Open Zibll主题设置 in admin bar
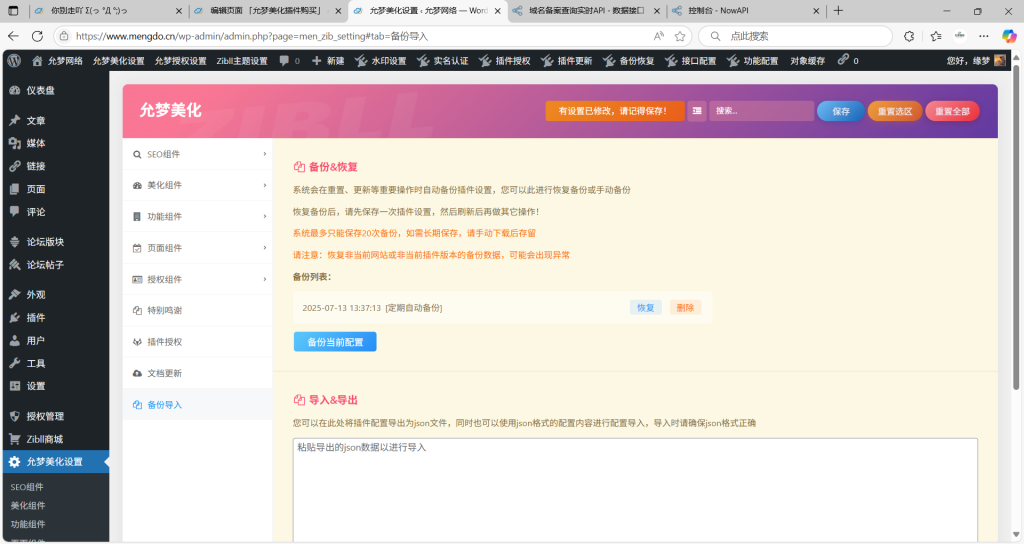 pos(242,61)
